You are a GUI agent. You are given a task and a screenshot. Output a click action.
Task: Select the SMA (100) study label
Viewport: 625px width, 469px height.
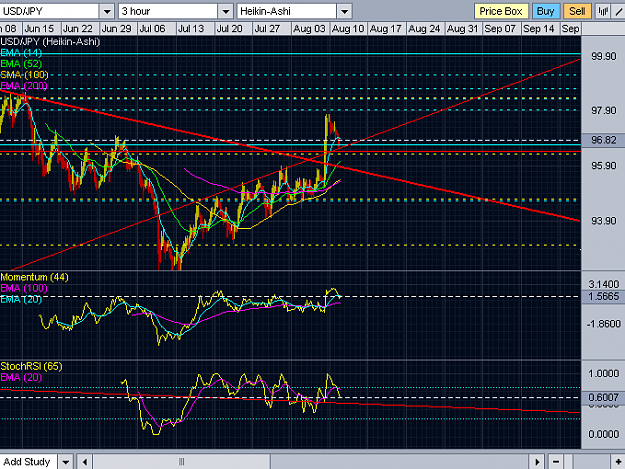(24, 75)
